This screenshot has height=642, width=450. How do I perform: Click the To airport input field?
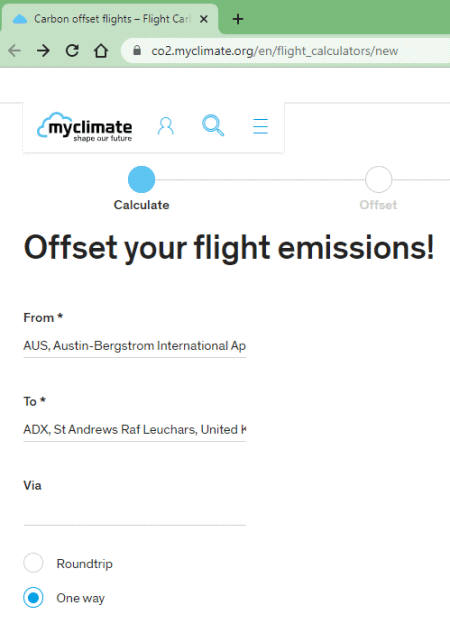coord(135,430)
